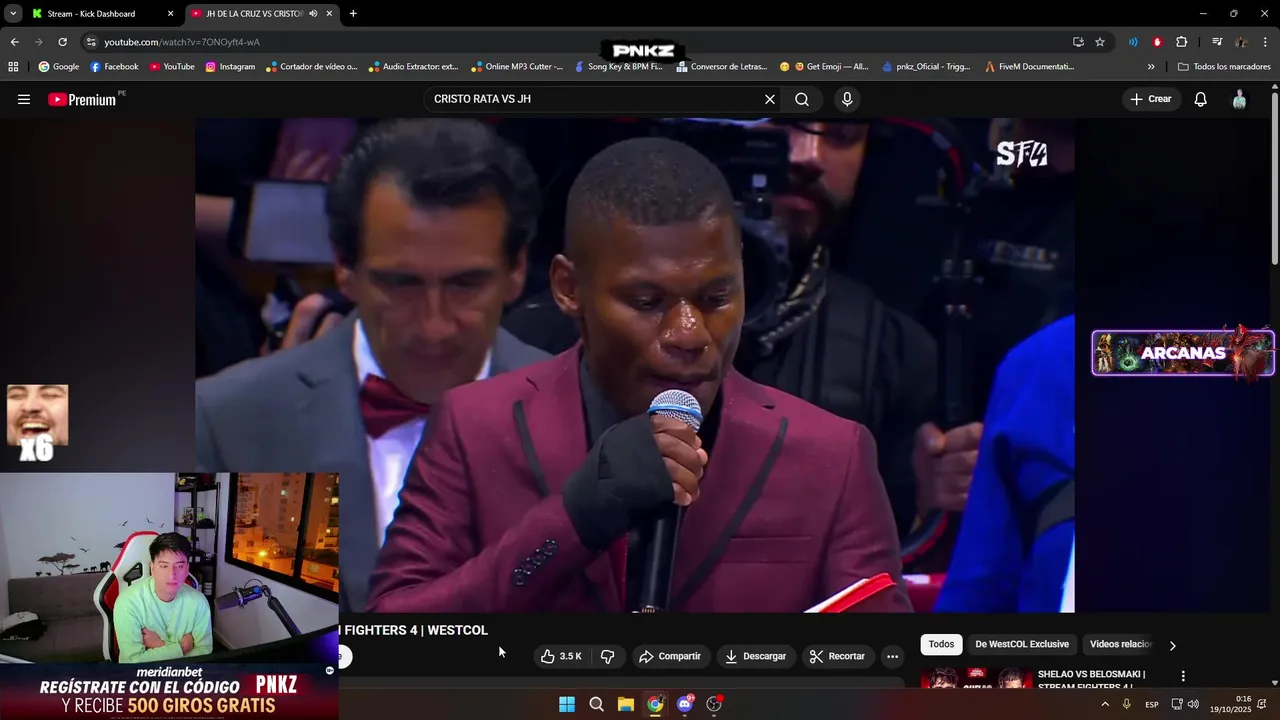The height and width of the screenshot is (720, 1280).
Task: Open the Crear create menu
Action: coord(1151,99)
